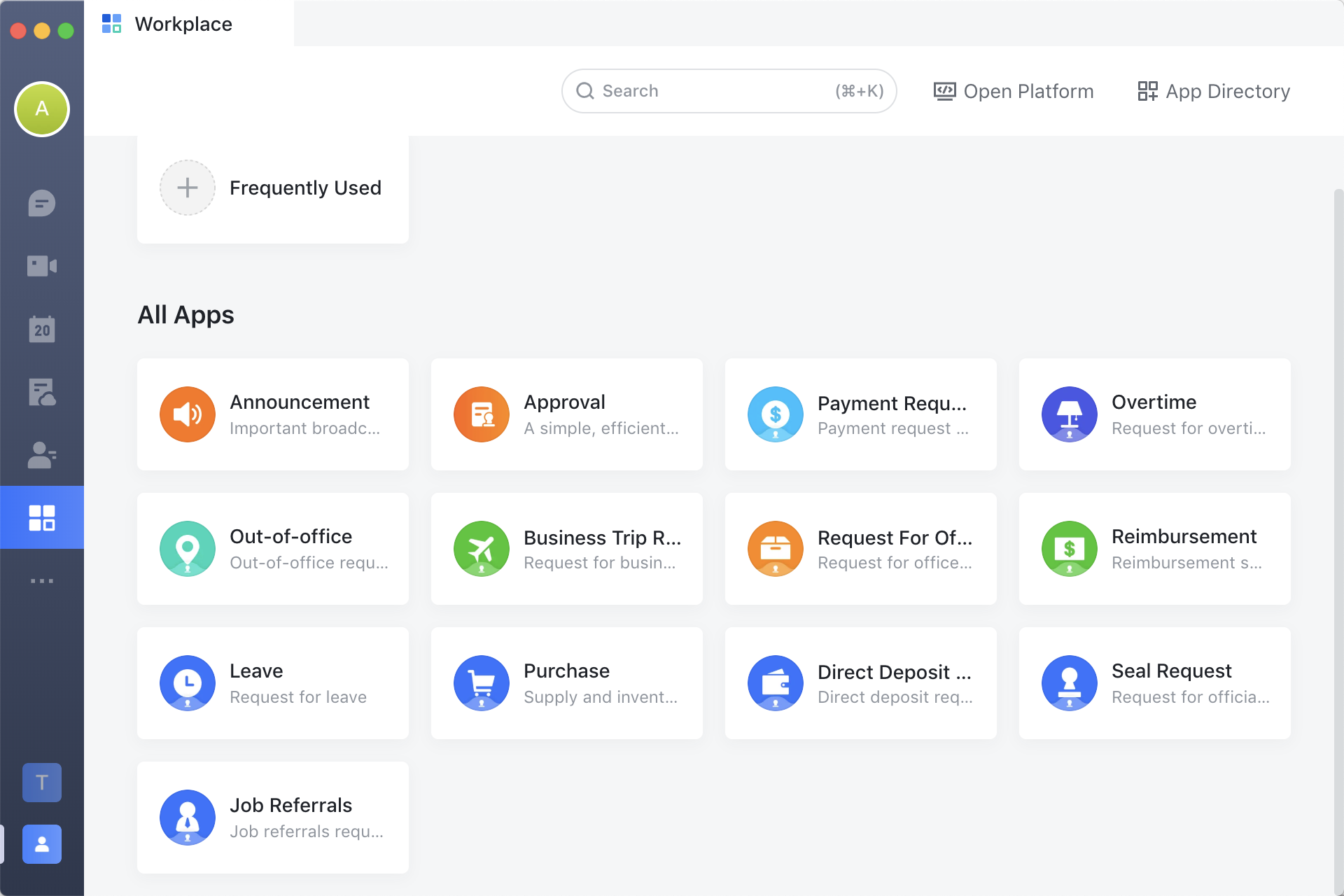Open the Messenger chat sidebar icon
Screen dimensions: 1344x896
(42, 204)
